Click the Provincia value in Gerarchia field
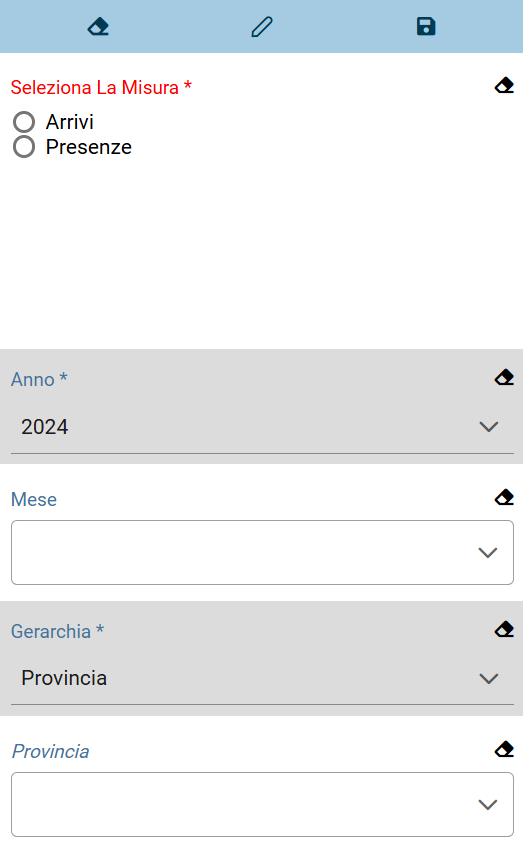 64,678
